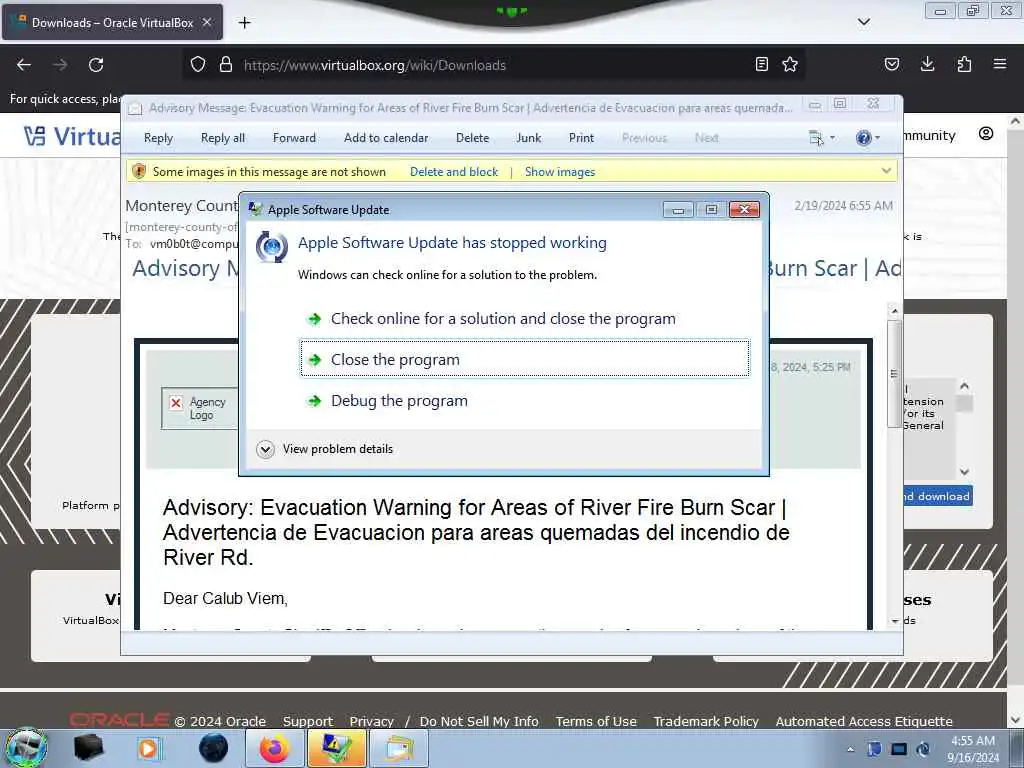Open a new Firefox tab
1024x768 pixels.
[x=244, y=23]
